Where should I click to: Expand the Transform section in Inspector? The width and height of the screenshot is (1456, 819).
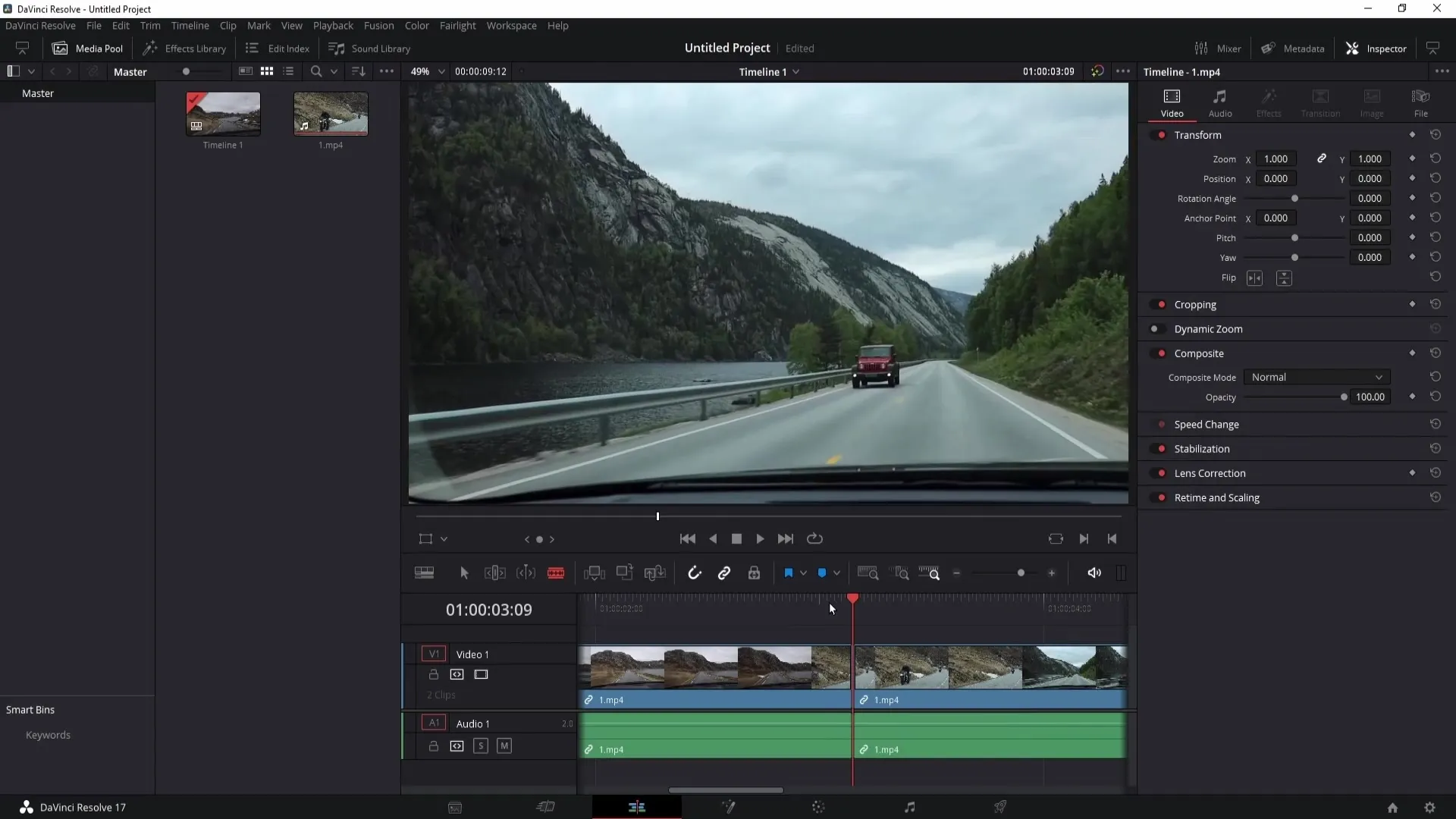1197,135
